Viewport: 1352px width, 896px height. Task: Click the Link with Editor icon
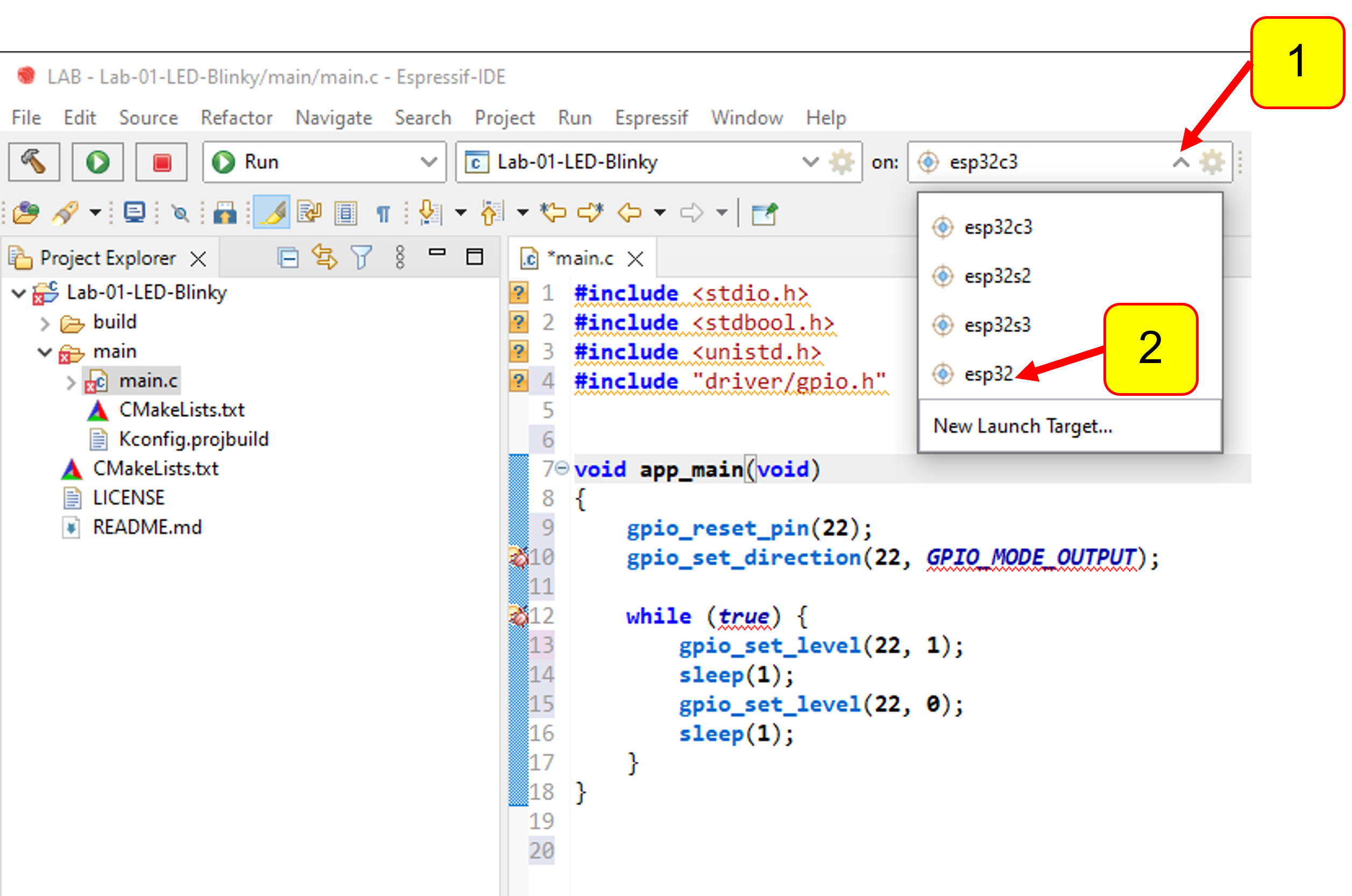click(x=324, y=258)
